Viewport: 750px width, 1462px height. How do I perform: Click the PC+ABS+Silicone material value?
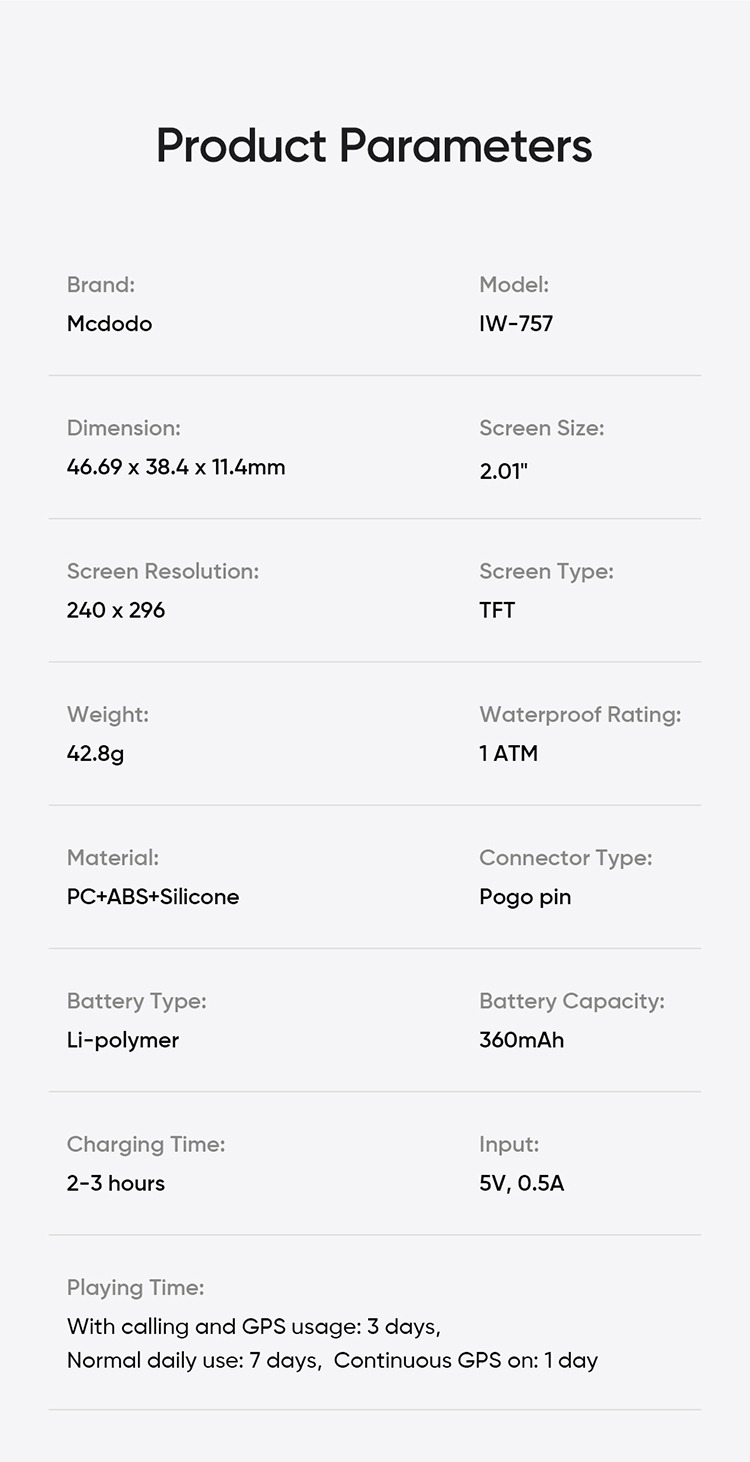153,896
